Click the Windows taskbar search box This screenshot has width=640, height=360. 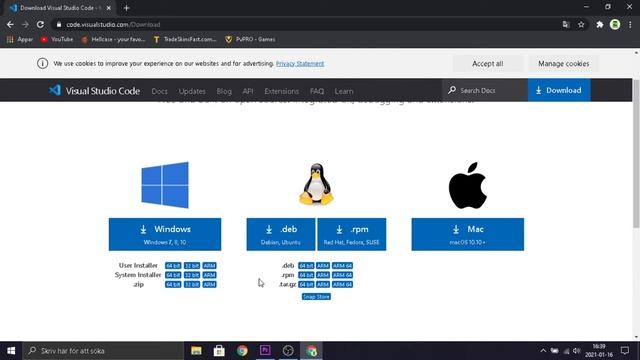[x=103, y=351]
